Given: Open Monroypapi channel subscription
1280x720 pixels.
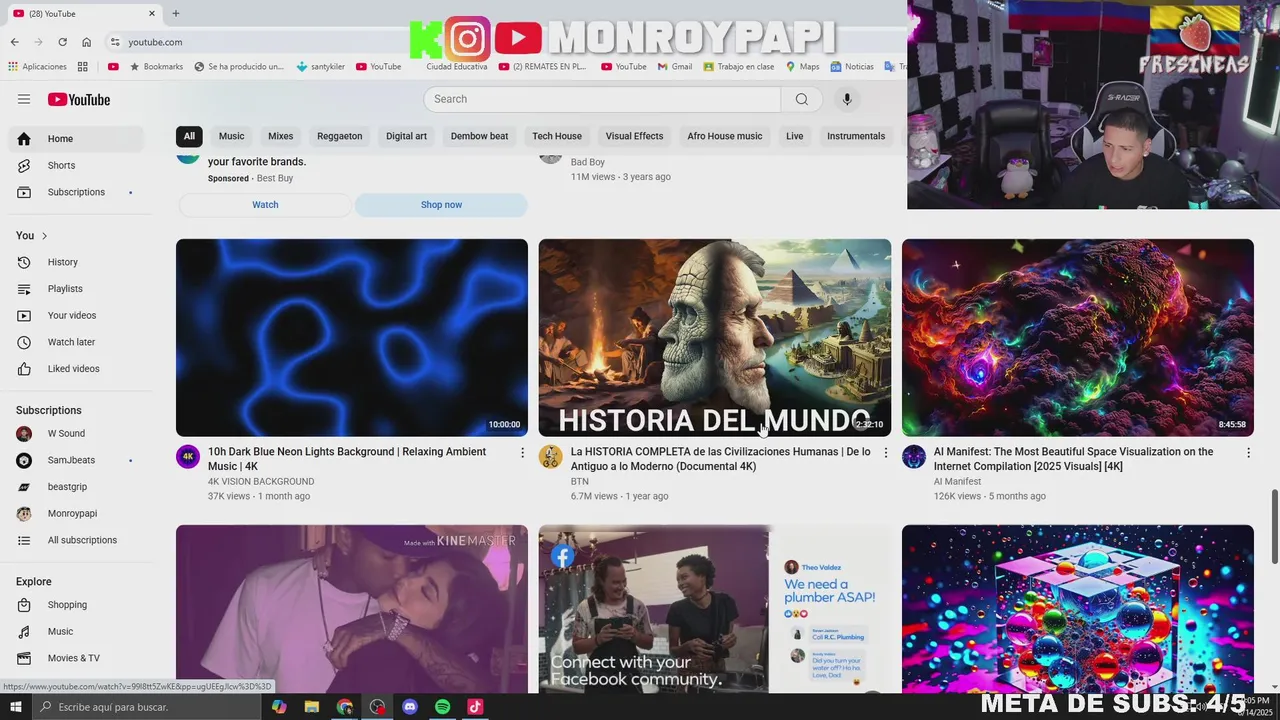Looking at the screenshot, I should pos(76,513).
